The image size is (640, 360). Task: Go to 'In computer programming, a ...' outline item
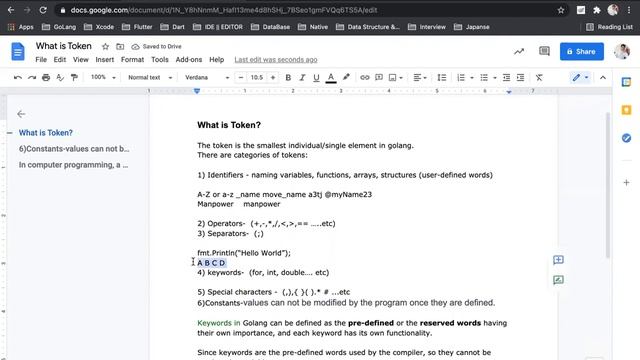pos(73,165)
